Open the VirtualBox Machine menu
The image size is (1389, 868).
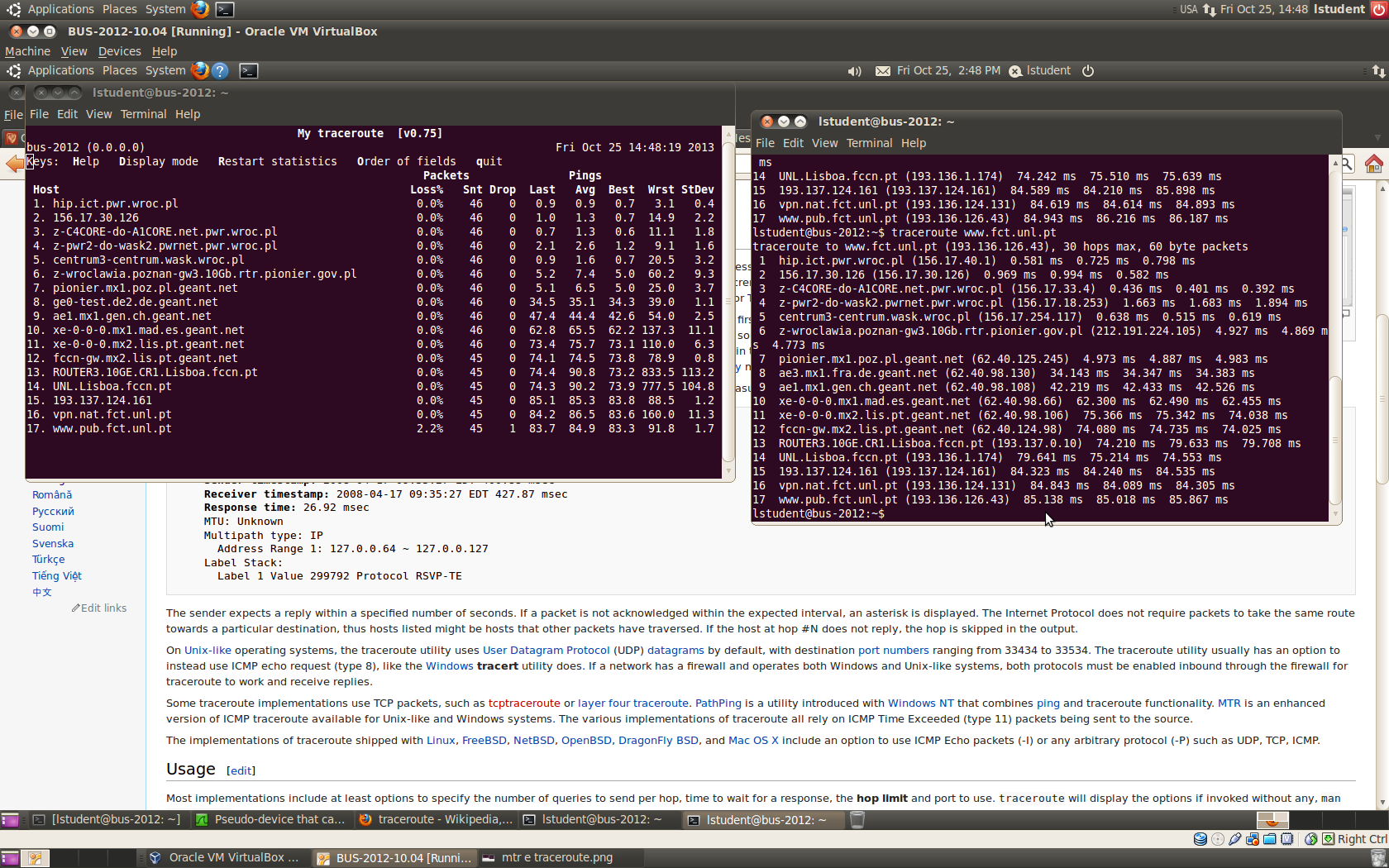pos(27,51)
